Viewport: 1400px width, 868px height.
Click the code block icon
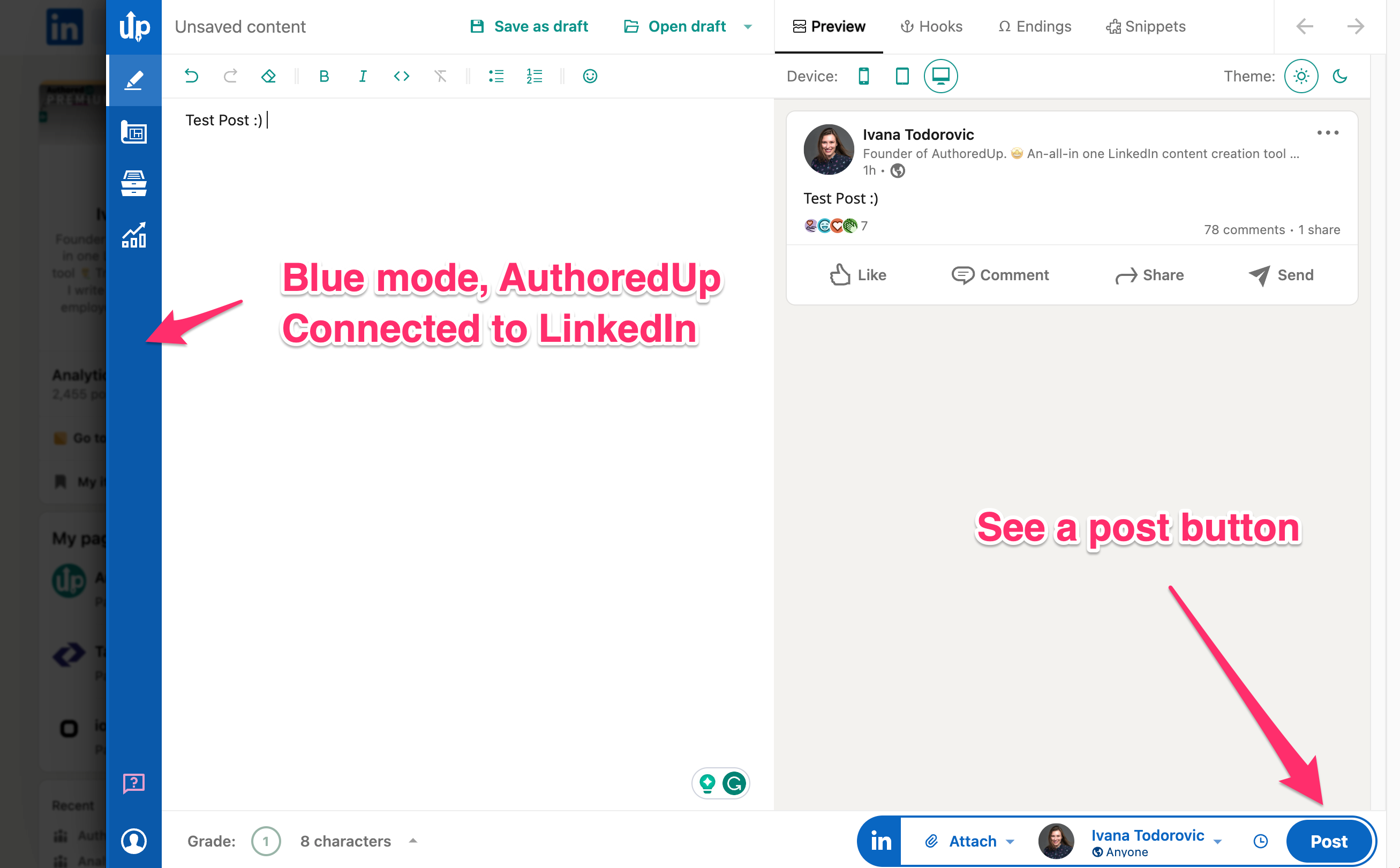400,76
